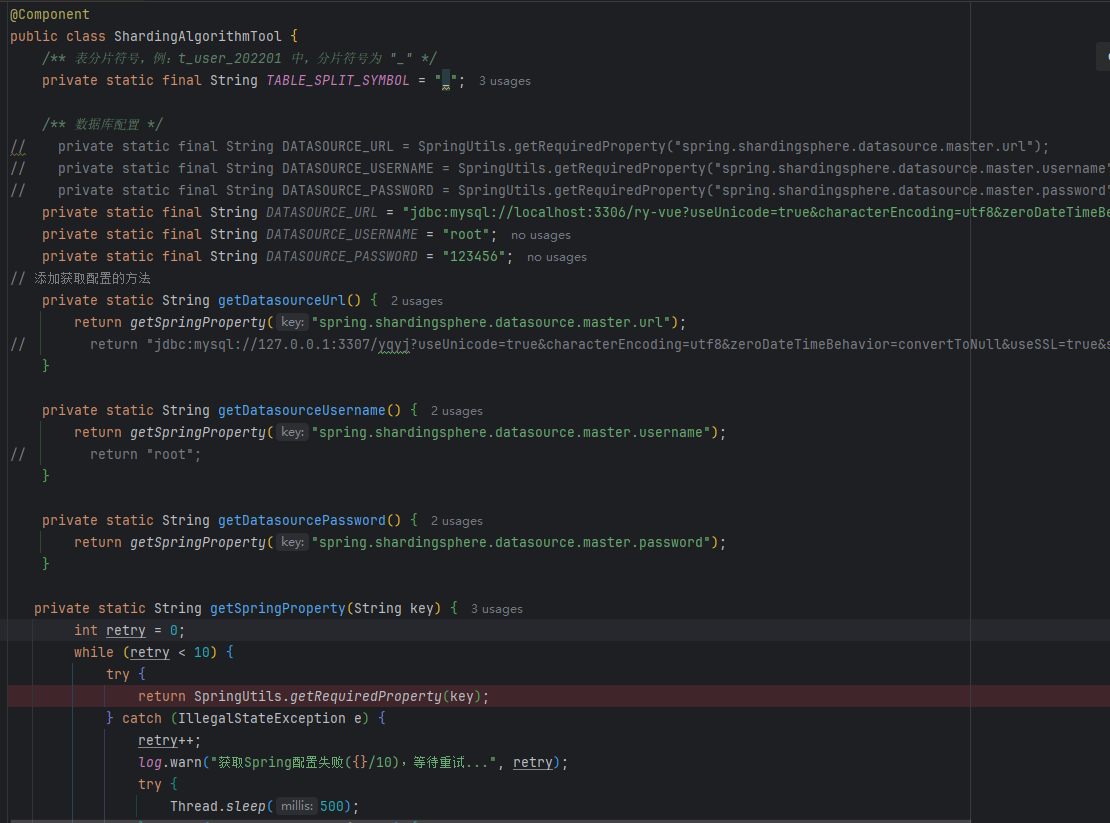Image resolution: width=1110 pixels, height=823 pixels.
Task: Click the log.warn call in catch block
Action: (169, 762)
